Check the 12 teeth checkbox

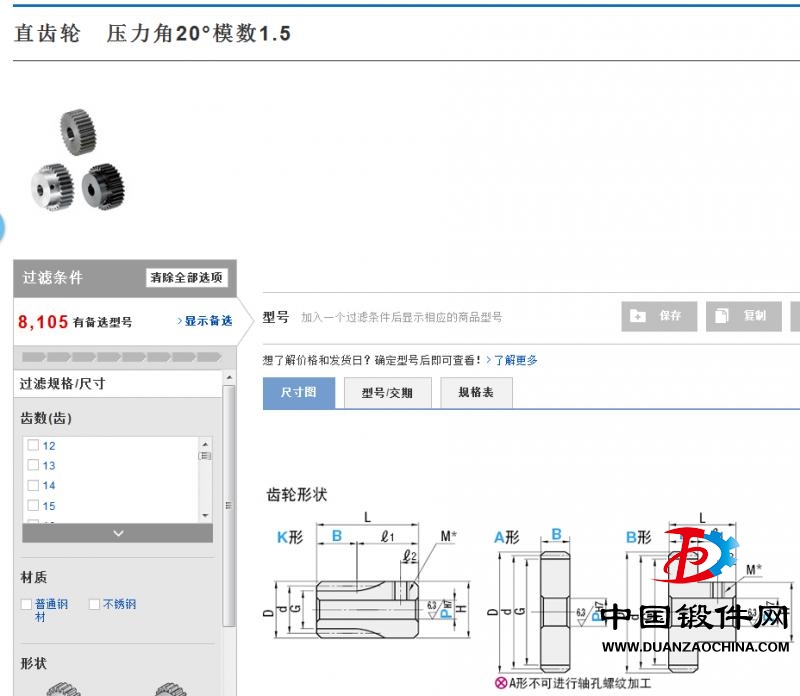coord(33,446)
